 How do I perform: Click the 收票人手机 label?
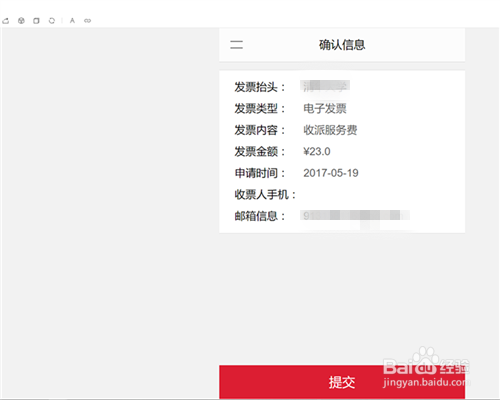pos(265,194)
